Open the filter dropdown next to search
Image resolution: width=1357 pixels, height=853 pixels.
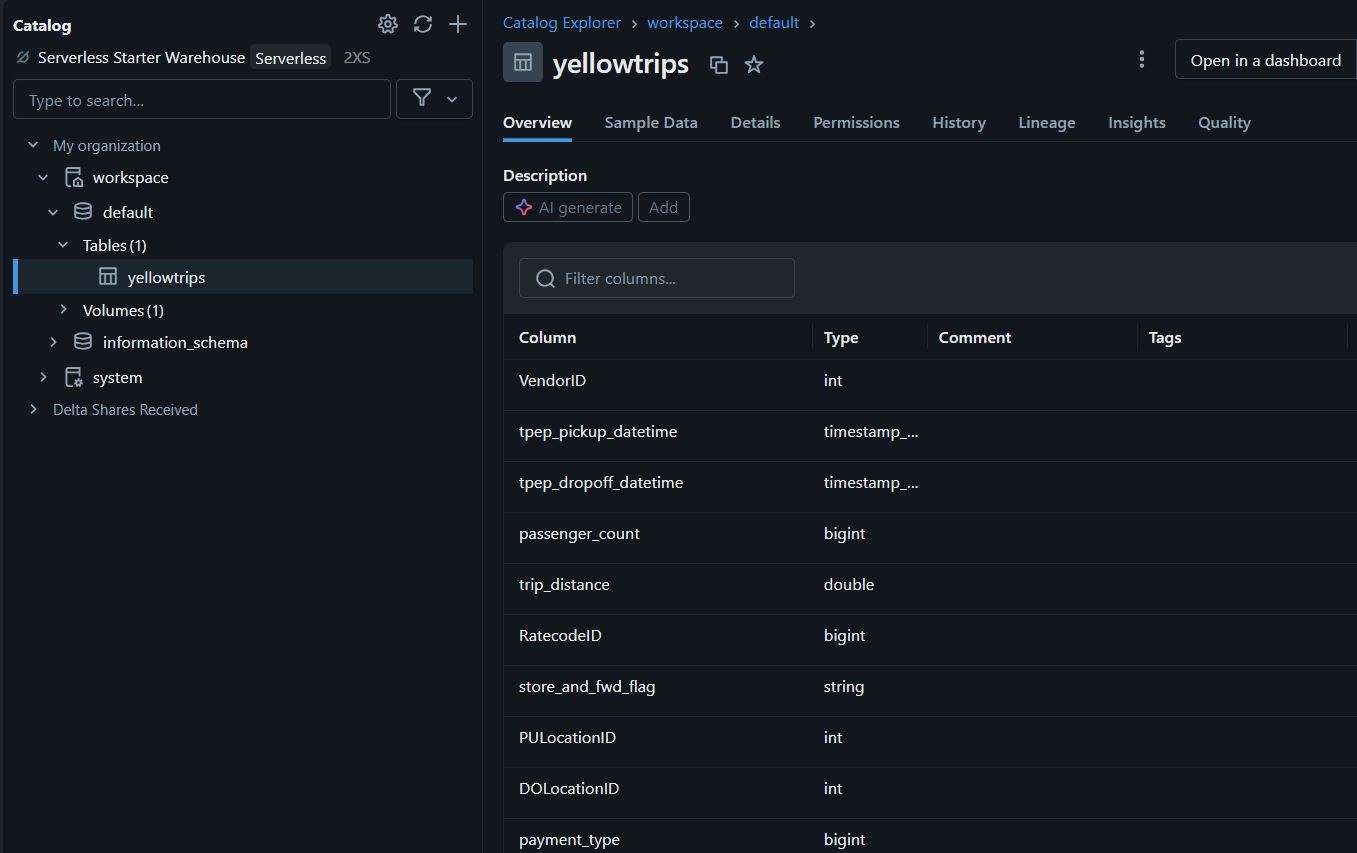434,98
